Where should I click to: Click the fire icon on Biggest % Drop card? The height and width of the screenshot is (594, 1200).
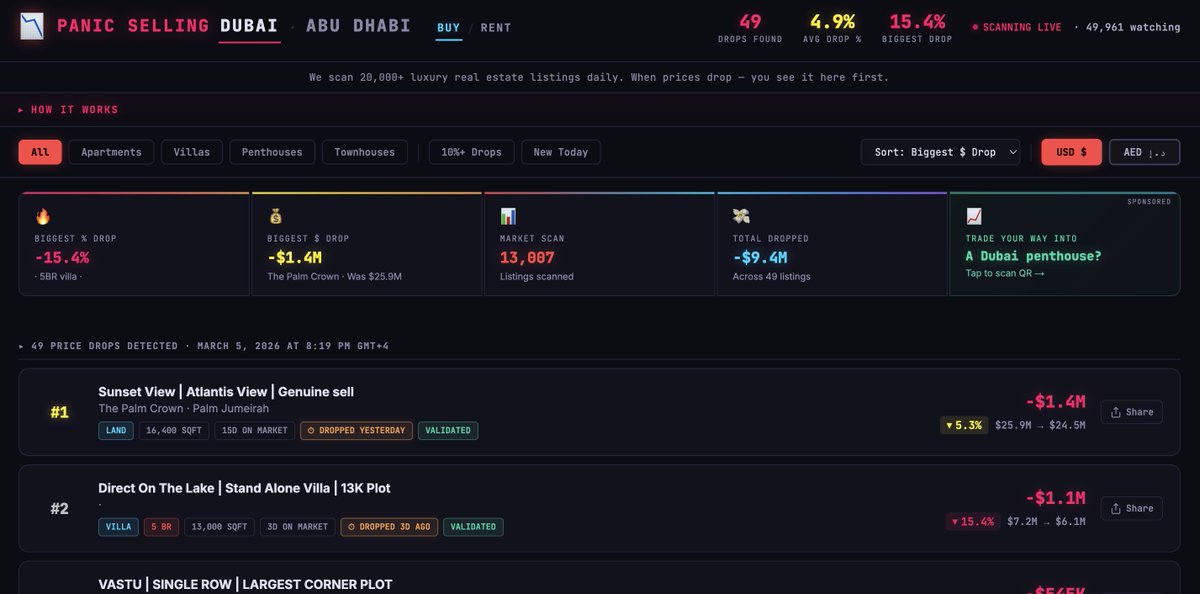coord(43,216)
